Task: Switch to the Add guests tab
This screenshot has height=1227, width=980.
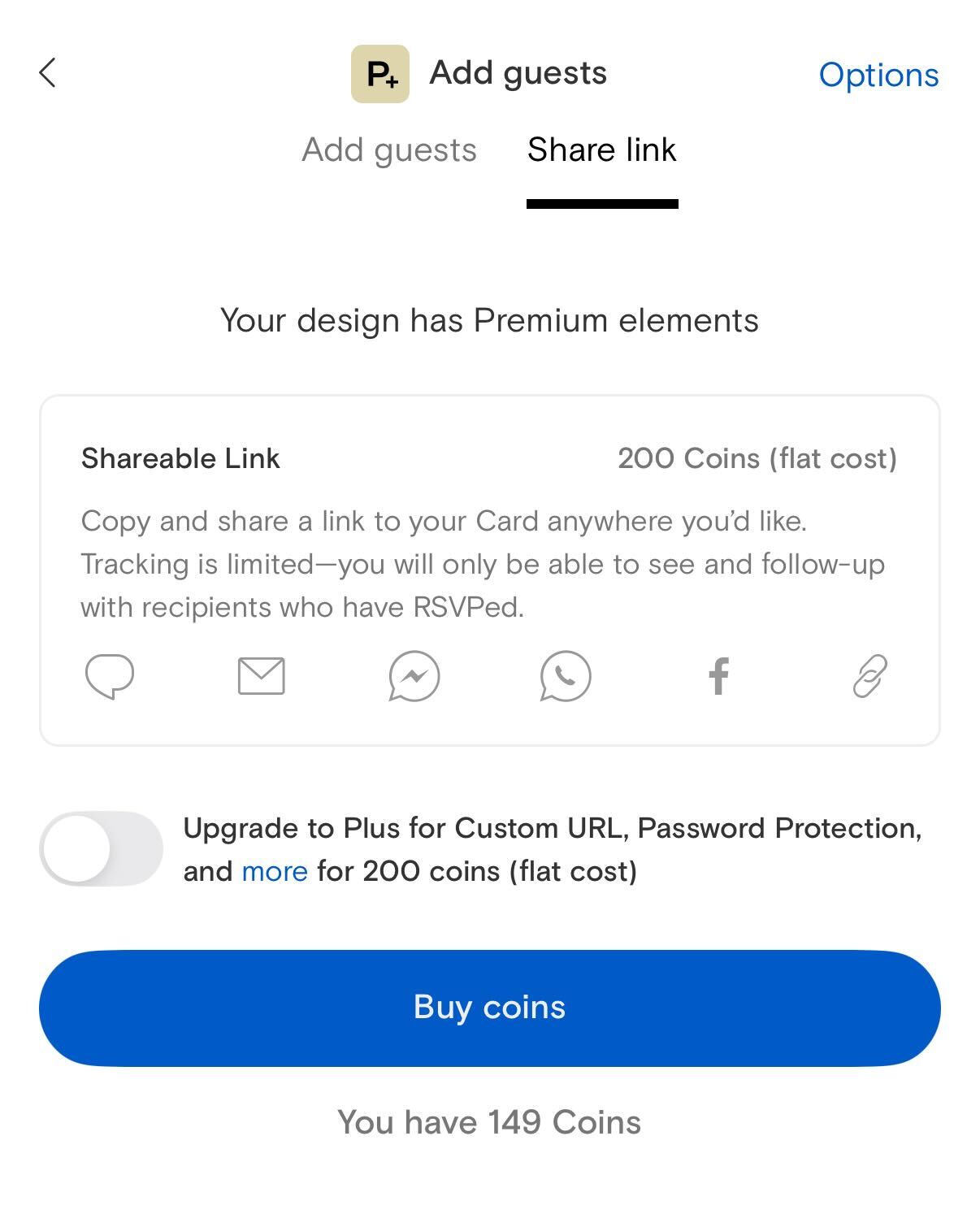Action: point(389,150)
